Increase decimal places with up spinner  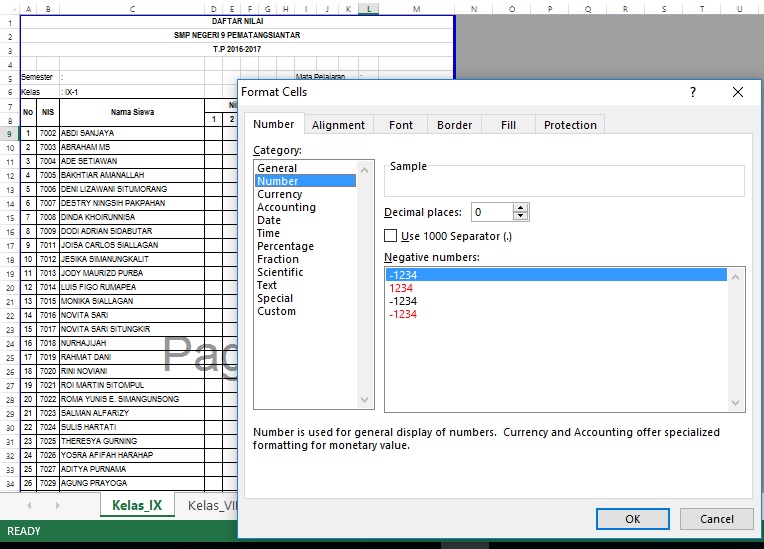click(520, 208)
